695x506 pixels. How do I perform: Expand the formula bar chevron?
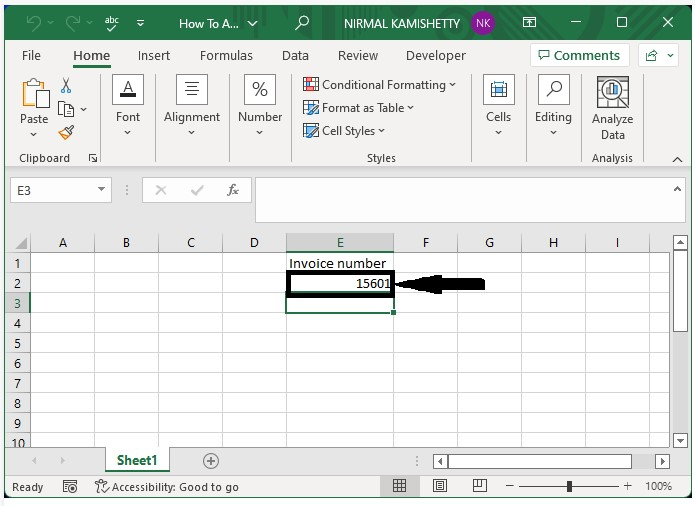click(677, 189)
